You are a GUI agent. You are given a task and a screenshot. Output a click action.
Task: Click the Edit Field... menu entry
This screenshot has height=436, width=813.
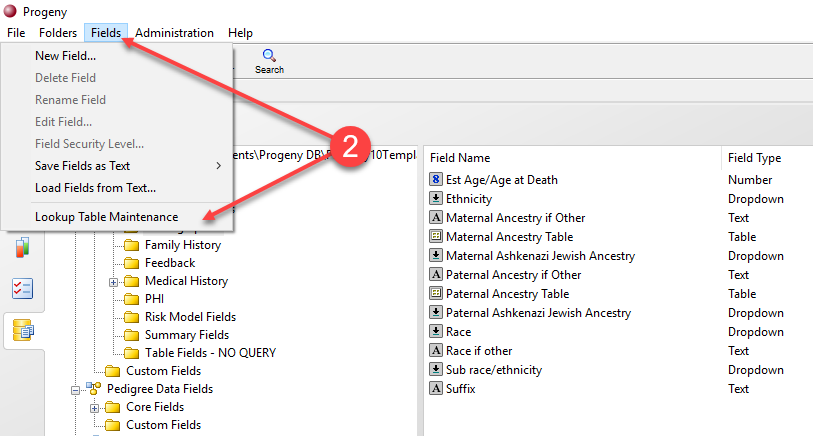(63, 122)
